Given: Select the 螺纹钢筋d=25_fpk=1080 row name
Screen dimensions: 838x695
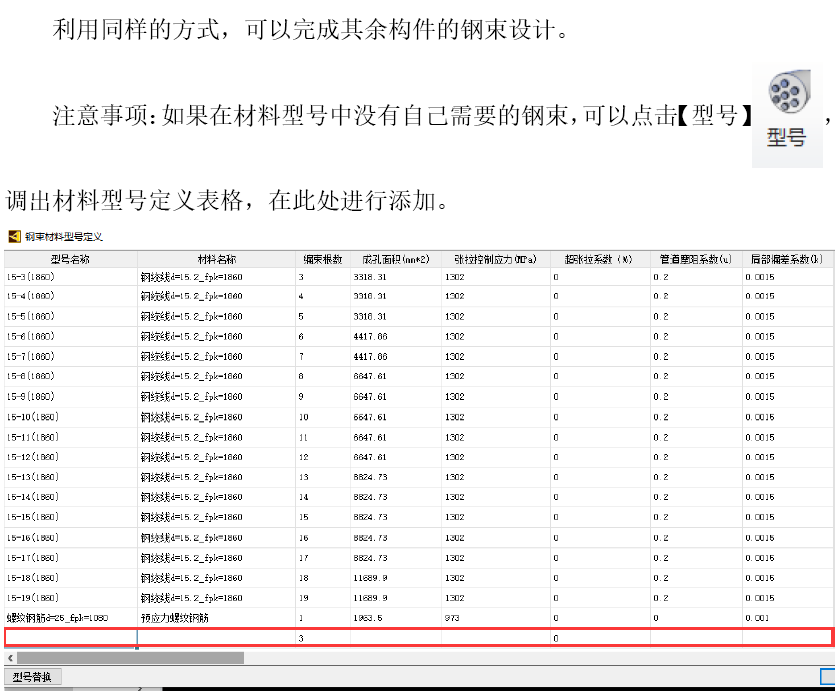Looking at the screenshot, I should [57, 618].
